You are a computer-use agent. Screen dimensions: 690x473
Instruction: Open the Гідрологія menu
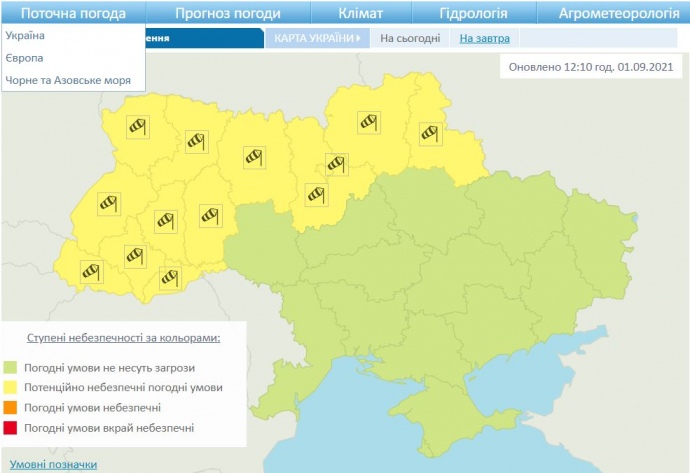pyautogui.click(x=473, y=13)
